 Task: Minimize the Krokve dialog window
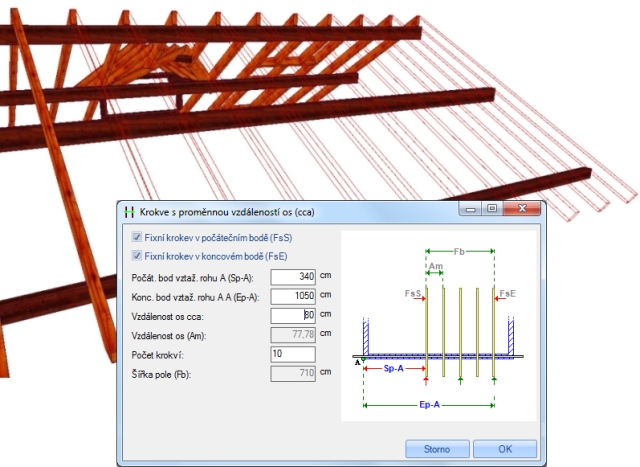coord(471,209)
